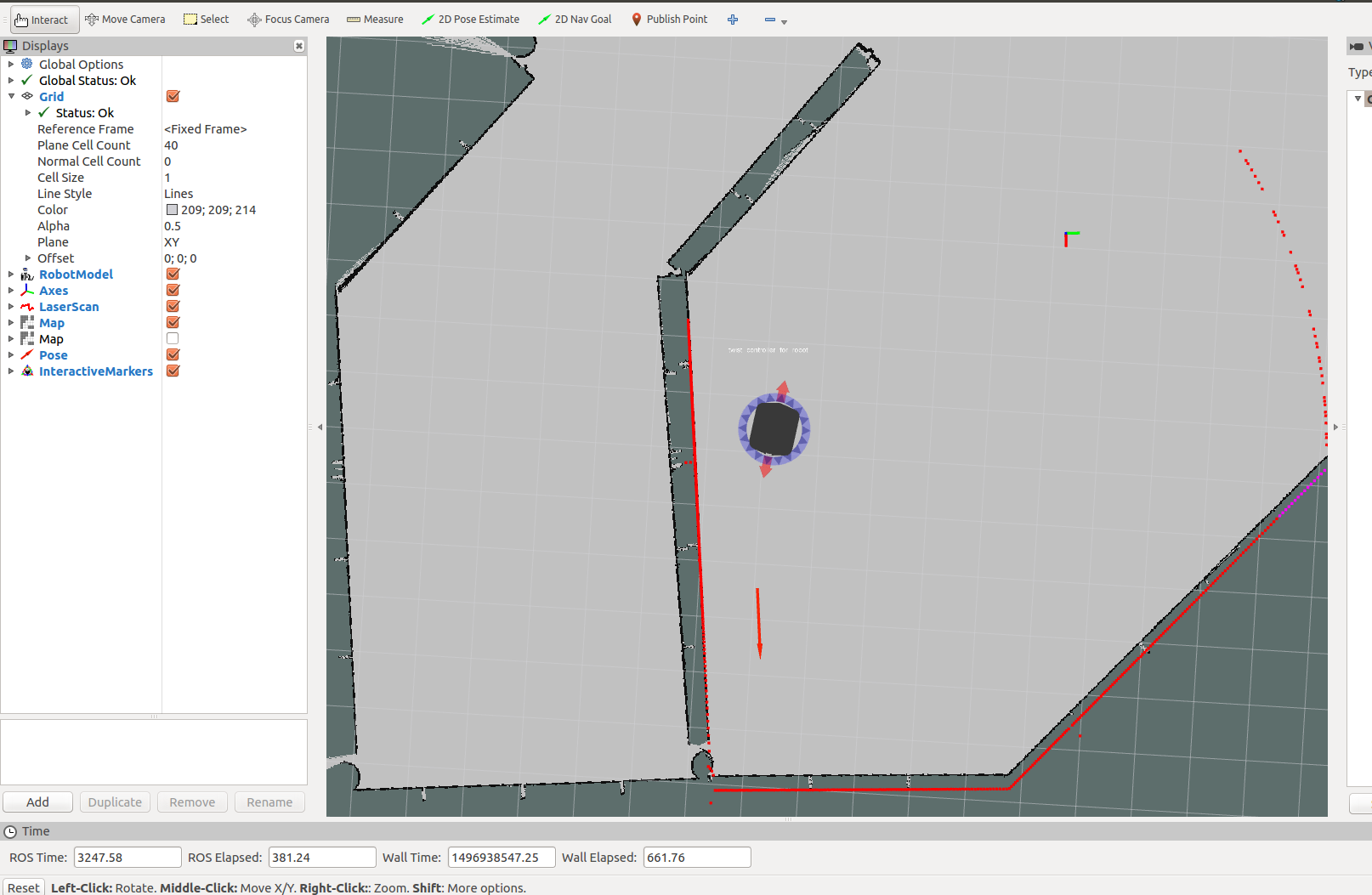Pick the Measure tool
This screenshot has height=895, width=1372.
(375, 20)
